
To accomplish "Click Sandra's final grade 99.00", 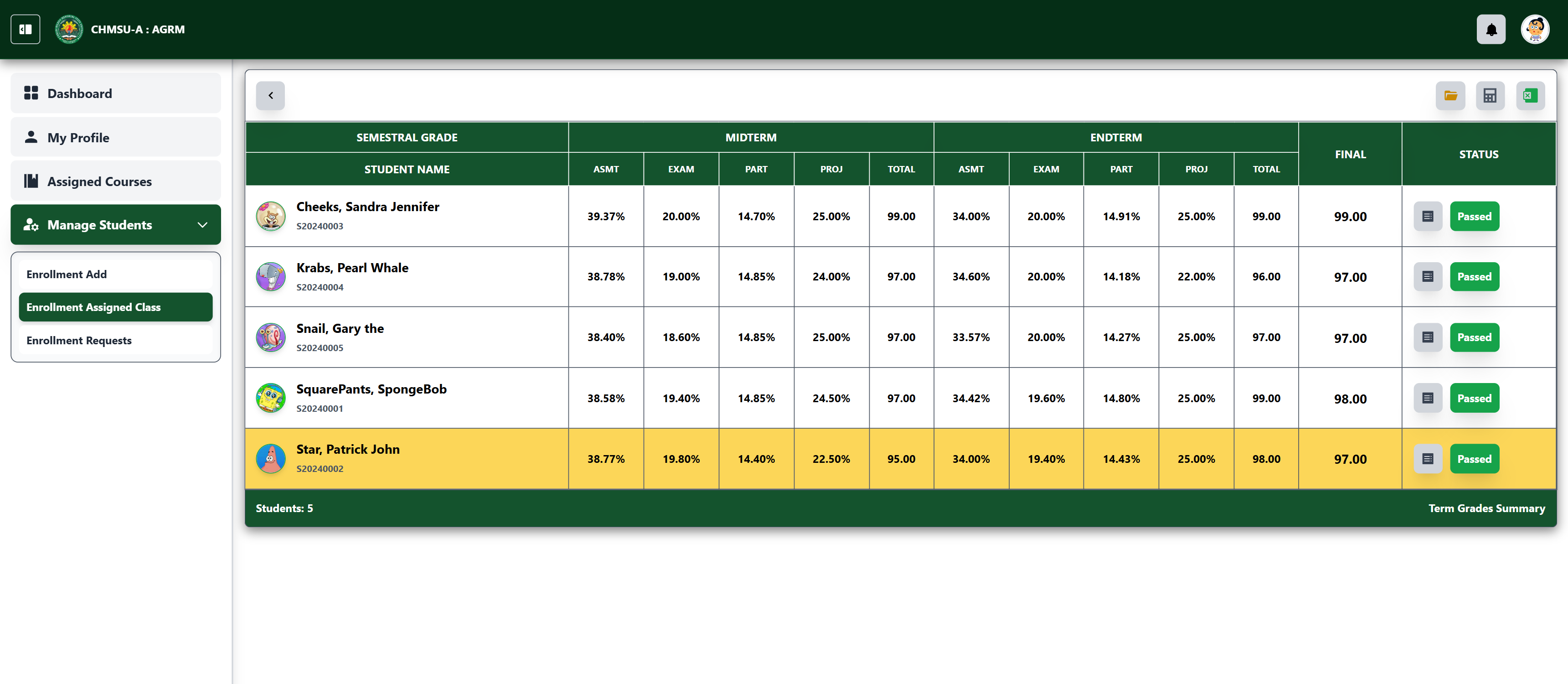I will click(x=1350, y=217).
